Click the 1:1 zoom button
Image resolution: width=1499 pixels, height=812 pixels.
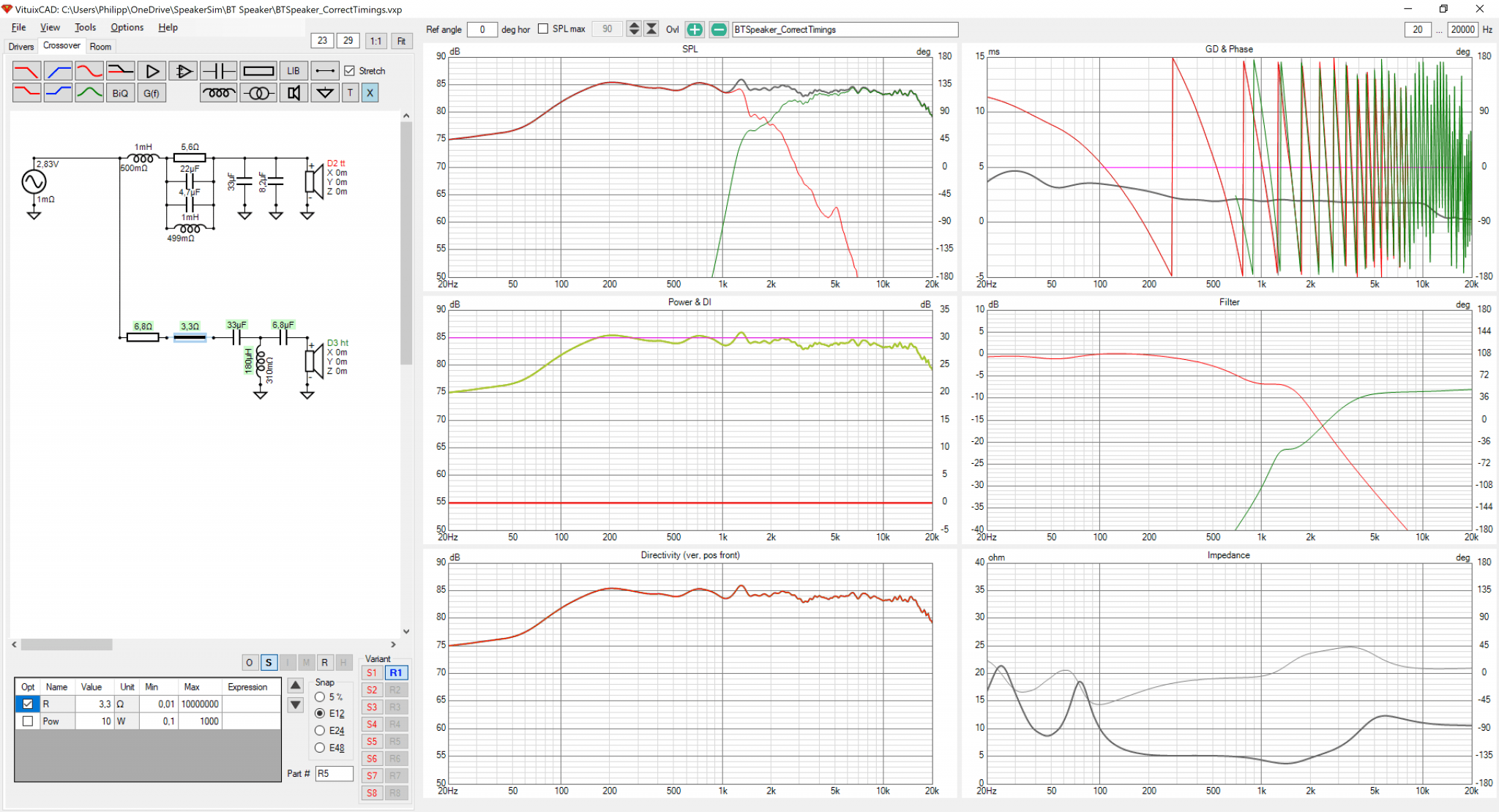(375, 41)
